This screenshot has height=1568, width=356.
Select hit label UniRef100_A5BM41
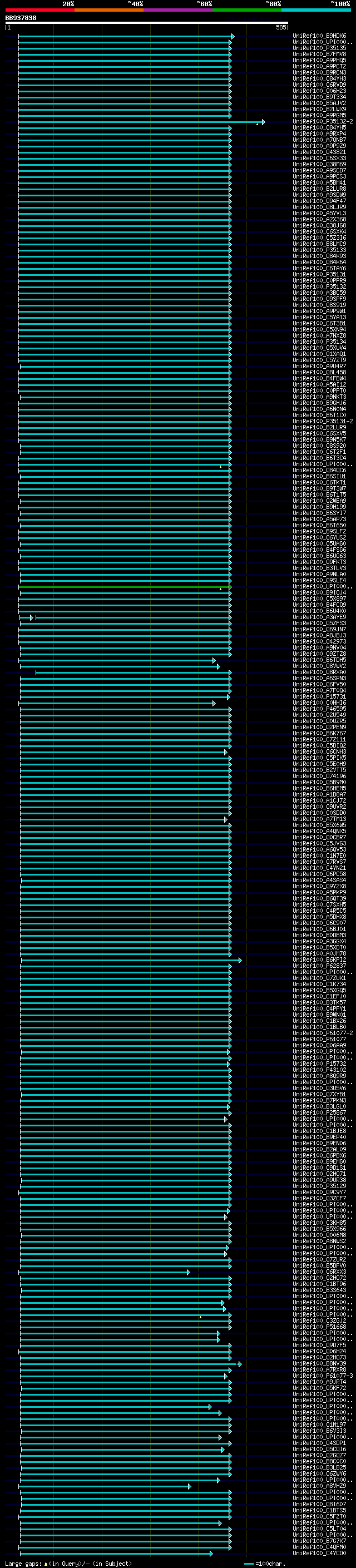point(319,182)
